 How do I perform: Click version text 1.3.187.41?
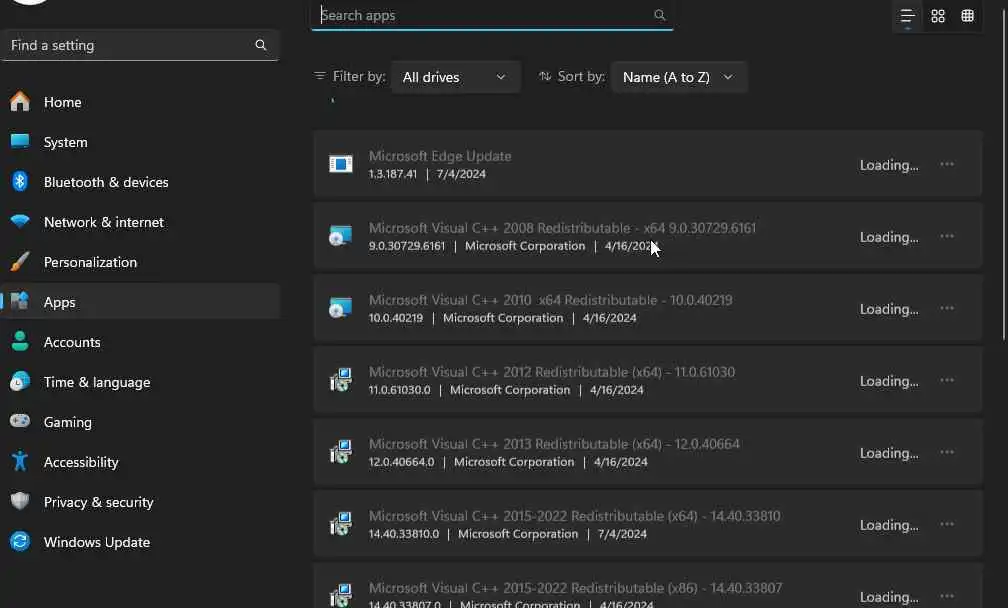(393, 174)
